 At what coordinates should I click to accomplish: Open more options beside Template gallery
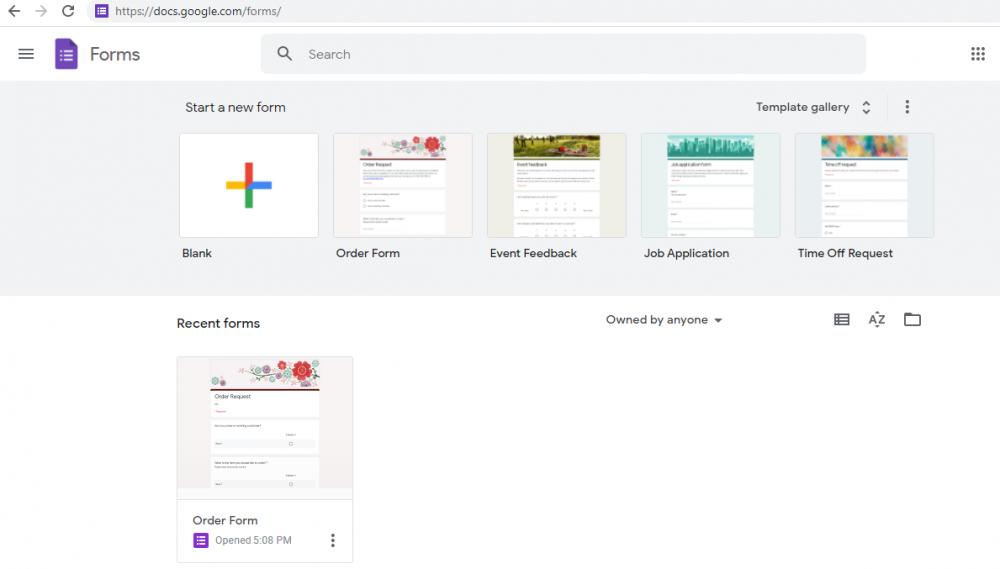(x=907, y=107)
